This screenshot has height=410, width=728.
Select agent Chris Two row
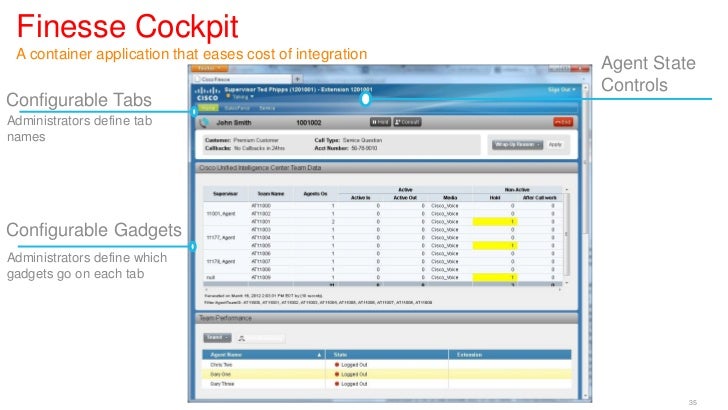click(x=386, y=365)
